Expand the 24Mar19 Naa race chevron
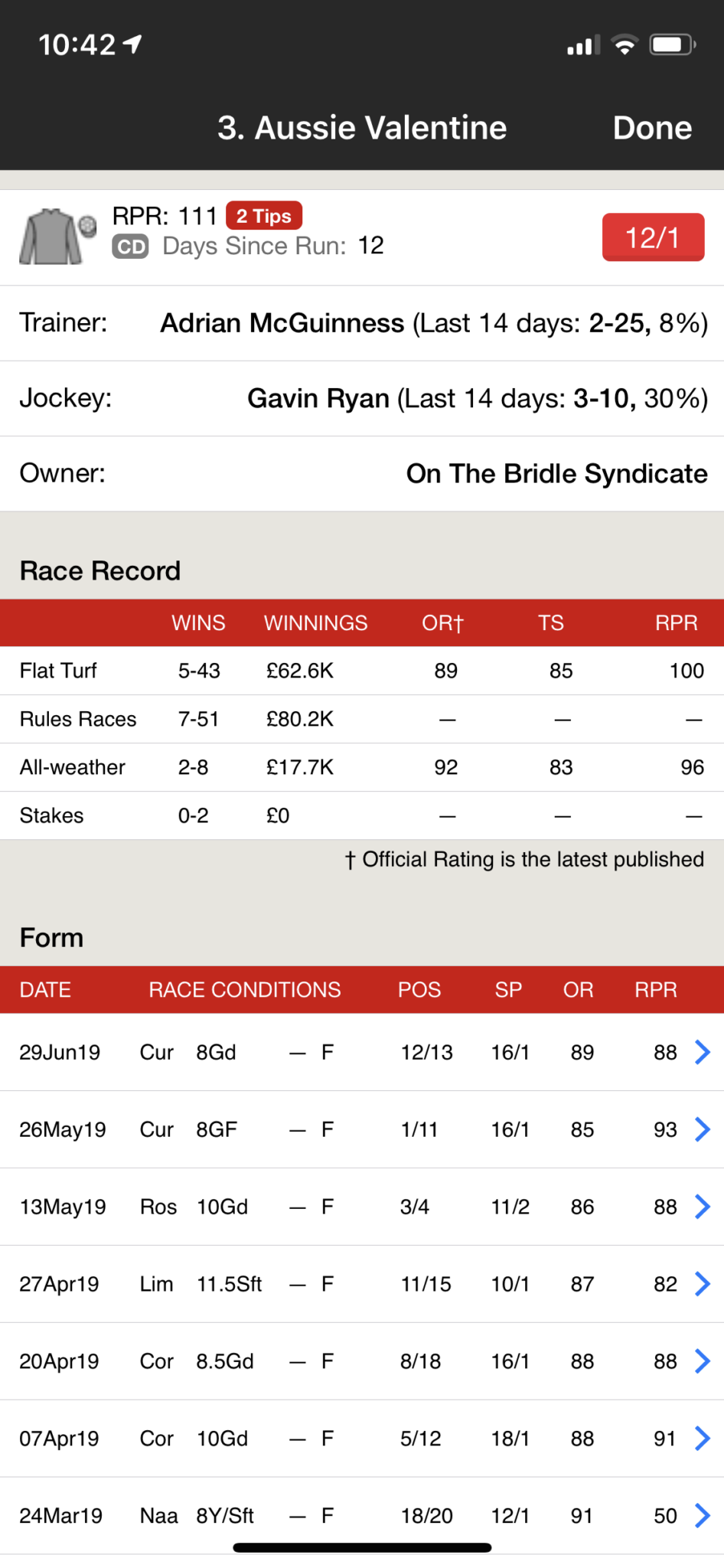The width and height of the screenshot is (724, 1568). pos(702,1515)
